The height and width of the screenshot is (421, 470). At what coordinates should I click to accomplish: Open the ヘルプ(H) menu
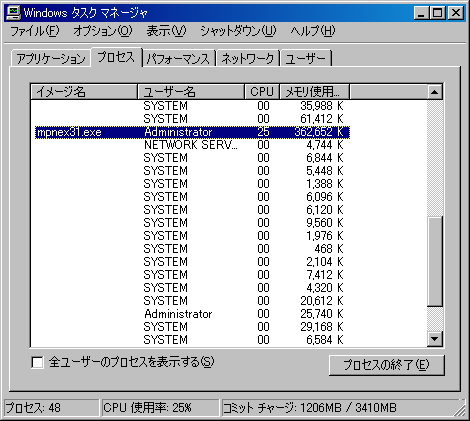(x=313, y=31)
